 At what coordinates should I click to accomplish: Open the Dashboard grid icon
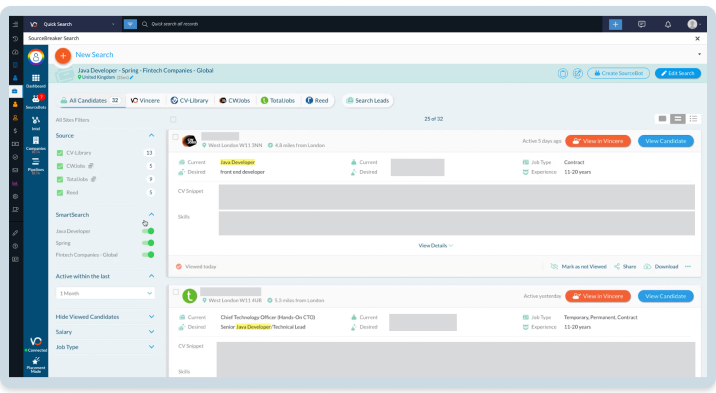click(x=36, y=81)
